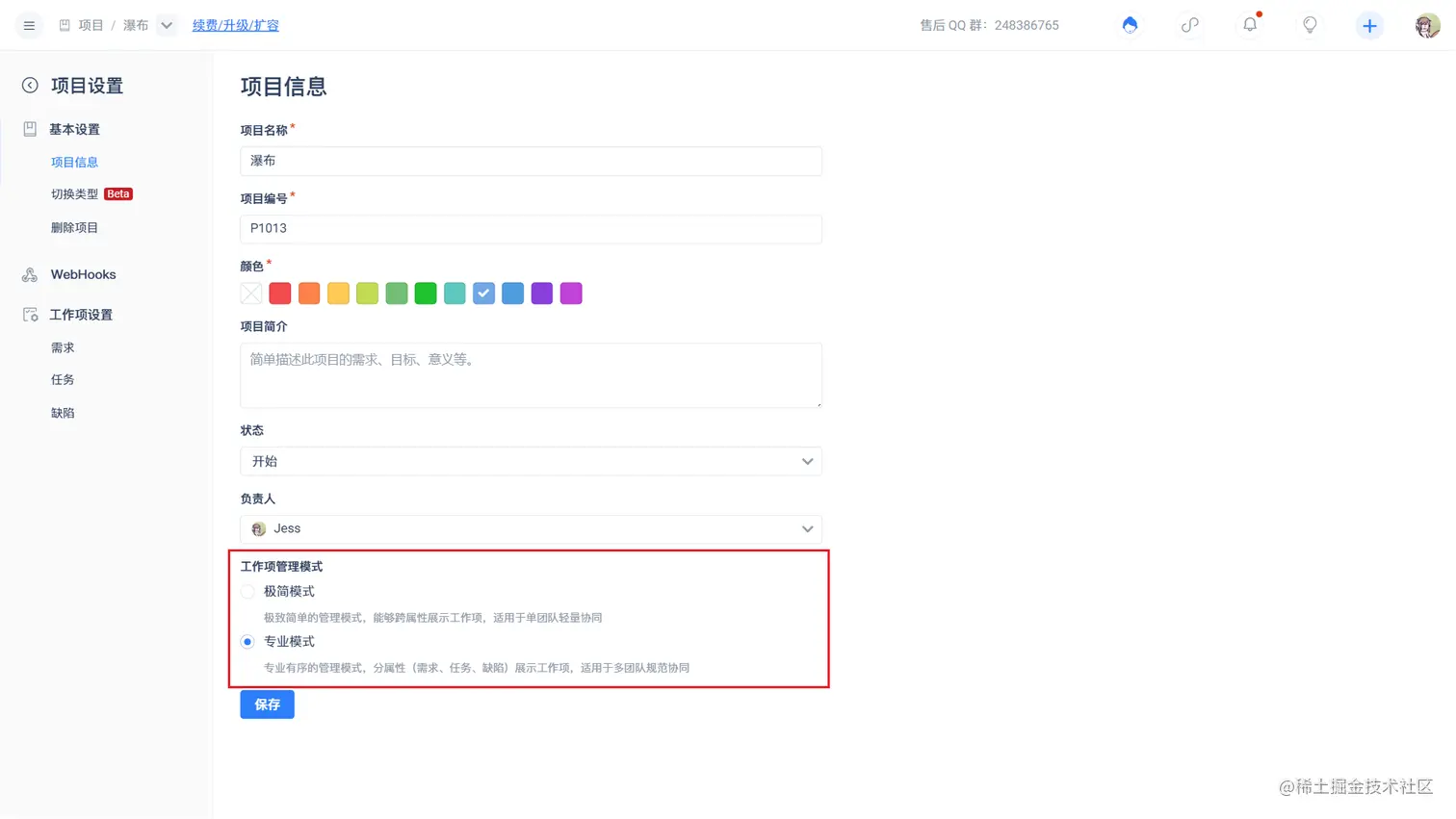1456x819 pixels.
Task: Open the notification bell
Action: tap(1250, 24)
